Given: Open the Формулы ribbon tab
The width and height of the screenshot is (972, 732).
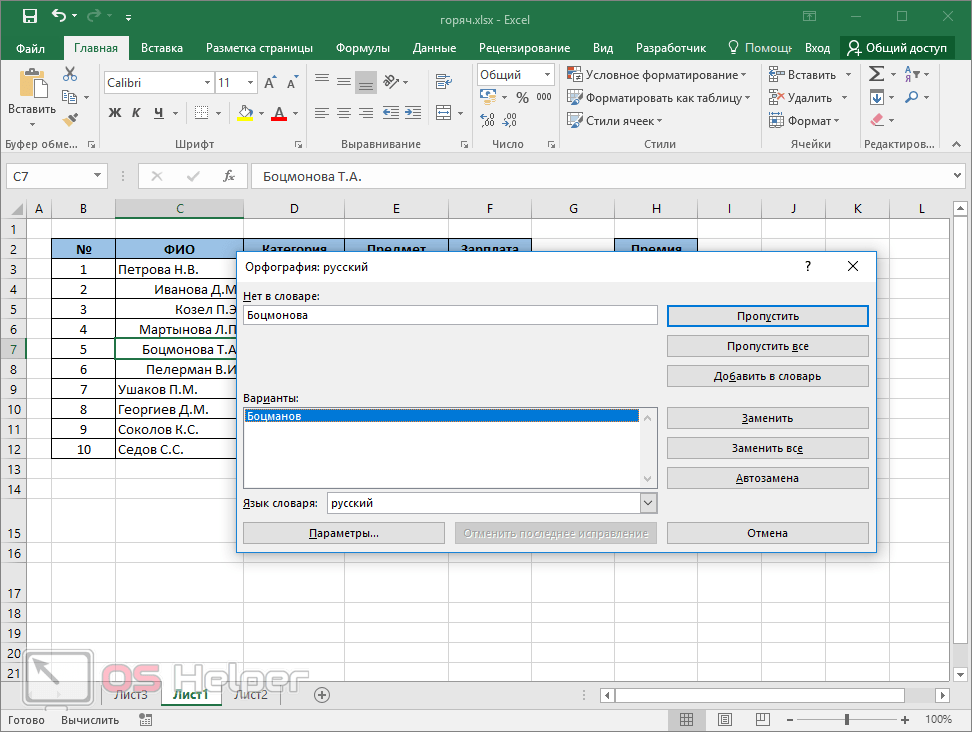Looking at the screenshot, I should click(x=362, y=48).
